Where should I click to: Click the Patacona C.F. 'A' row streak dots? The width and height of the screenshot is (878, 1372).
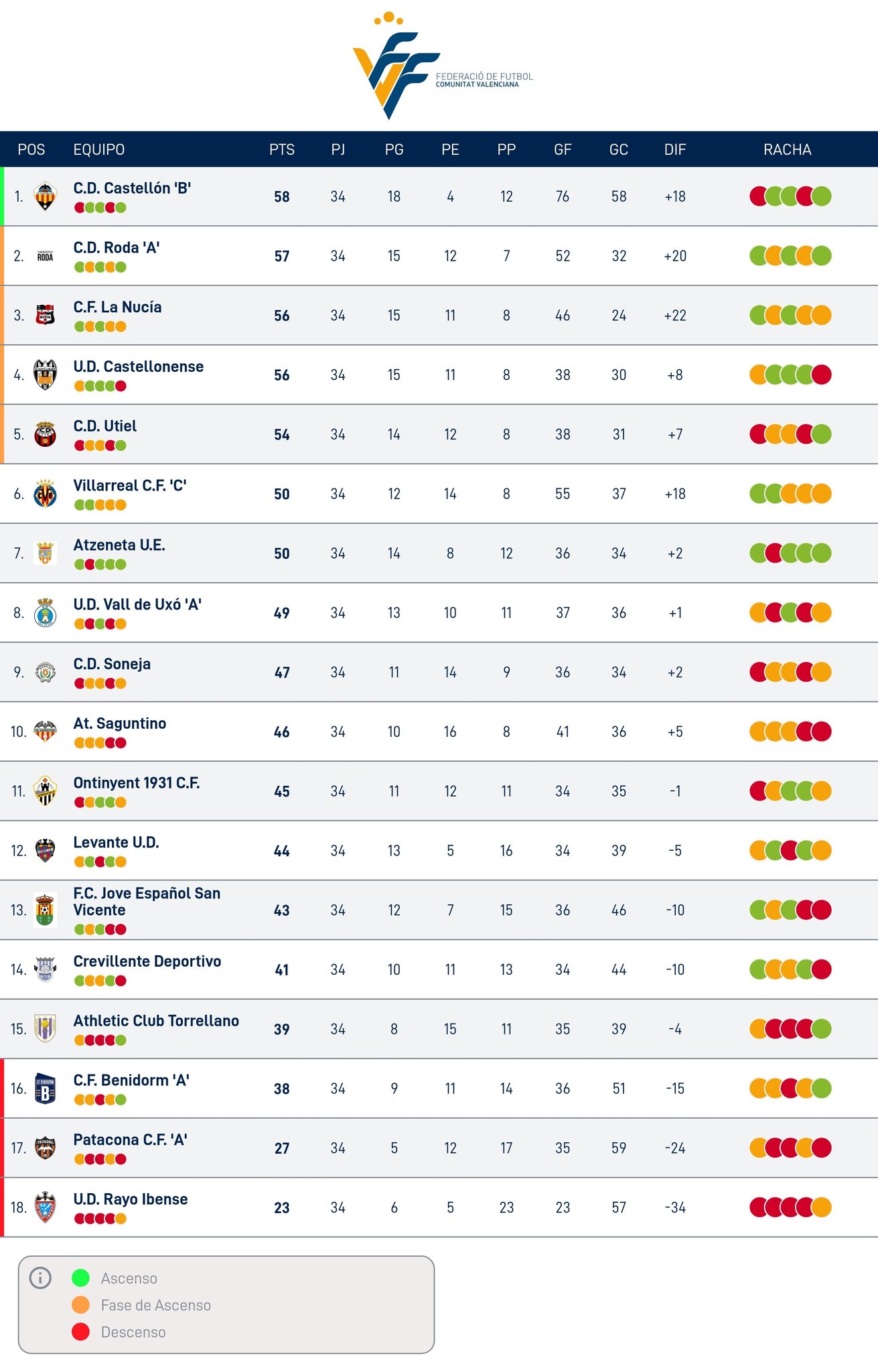click(x=790, y=1148)
